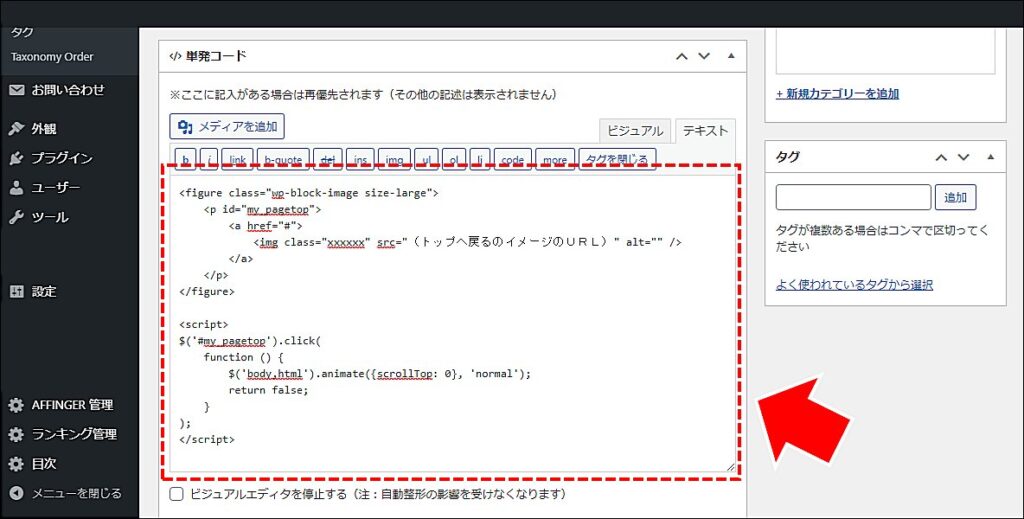The width and height of the screenshot is (1024, 519).
Task: Switch editor to ビジュアル tab
Action: pos(635,131)
